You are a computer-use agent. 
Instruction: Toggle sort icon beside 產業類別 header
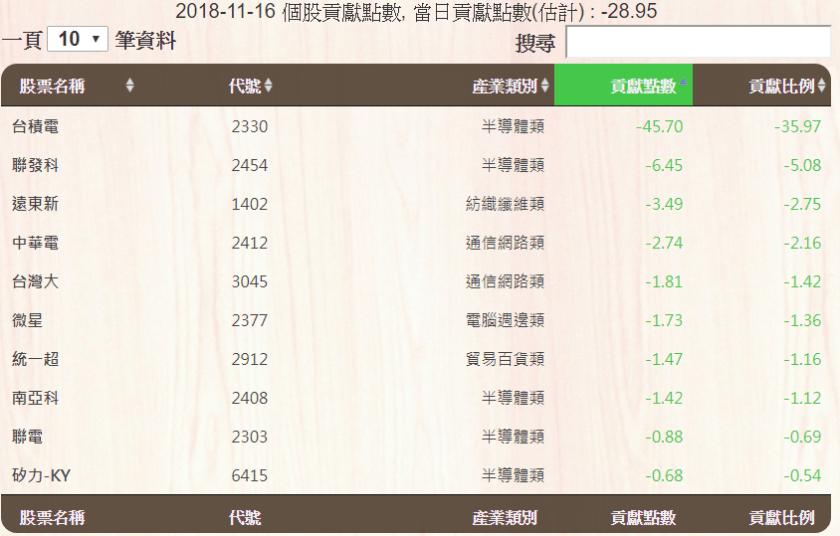tap(545, 86)
